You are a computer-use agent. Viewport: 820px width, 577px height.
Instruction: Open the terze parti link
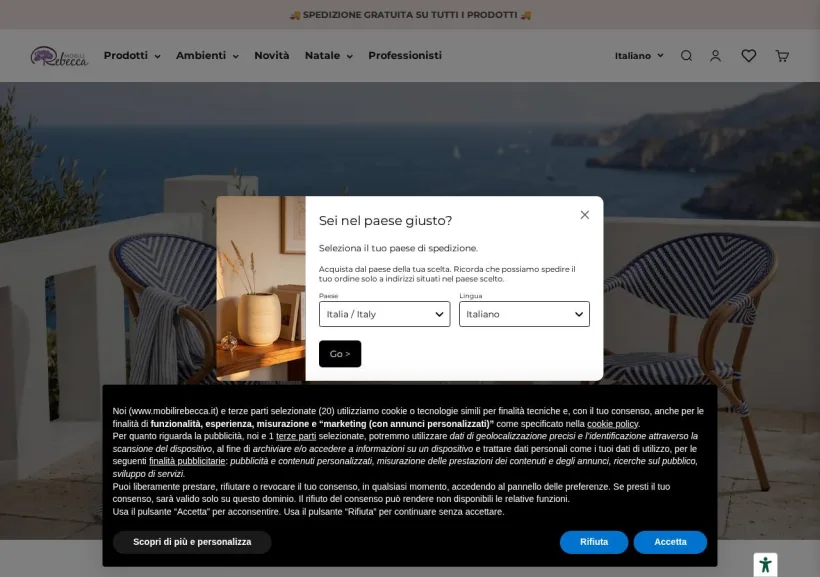(x=295, y=436)
